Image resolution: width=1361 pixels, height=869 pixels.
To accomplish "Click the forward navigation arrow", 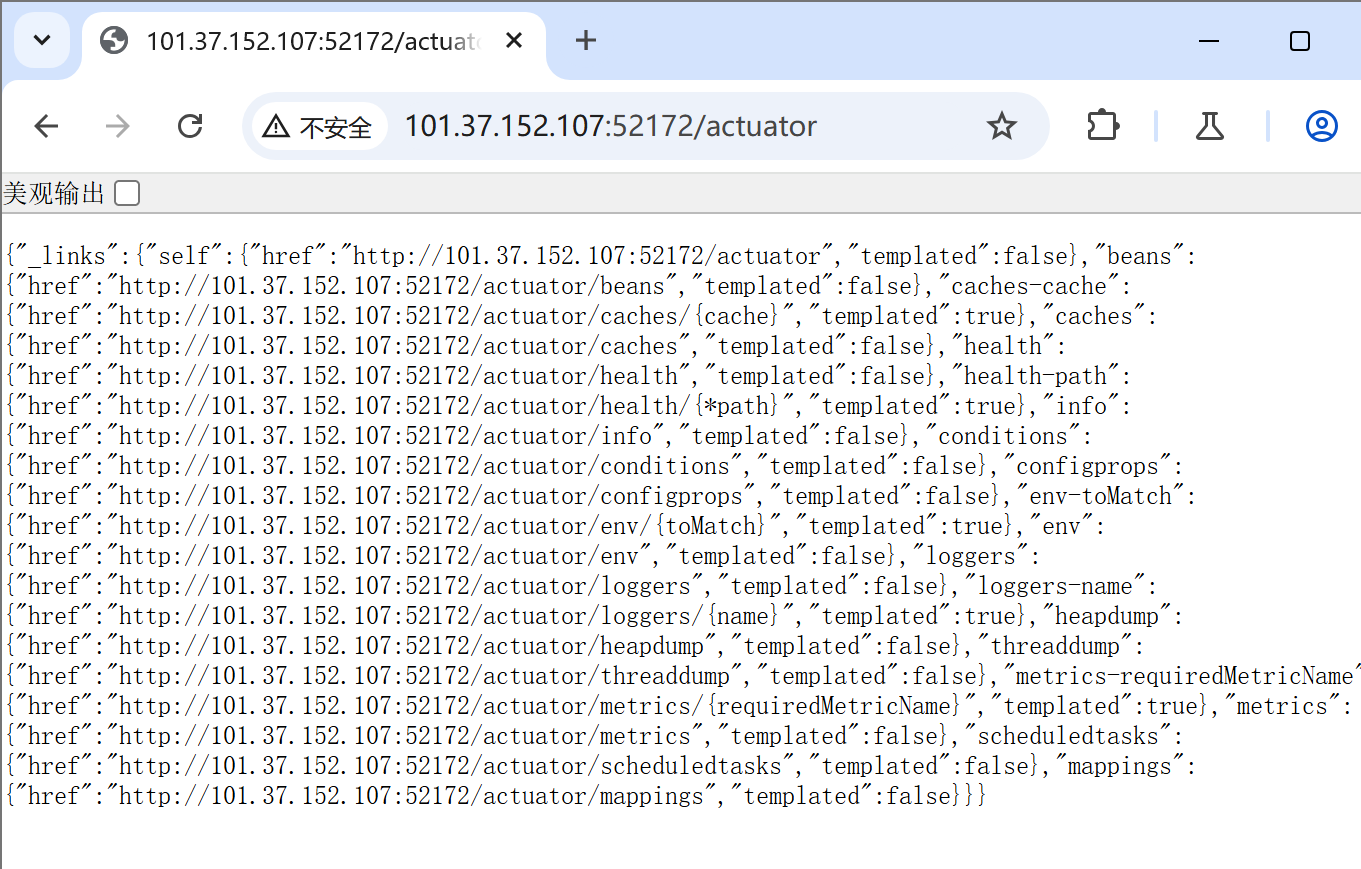I will (118, 126).
